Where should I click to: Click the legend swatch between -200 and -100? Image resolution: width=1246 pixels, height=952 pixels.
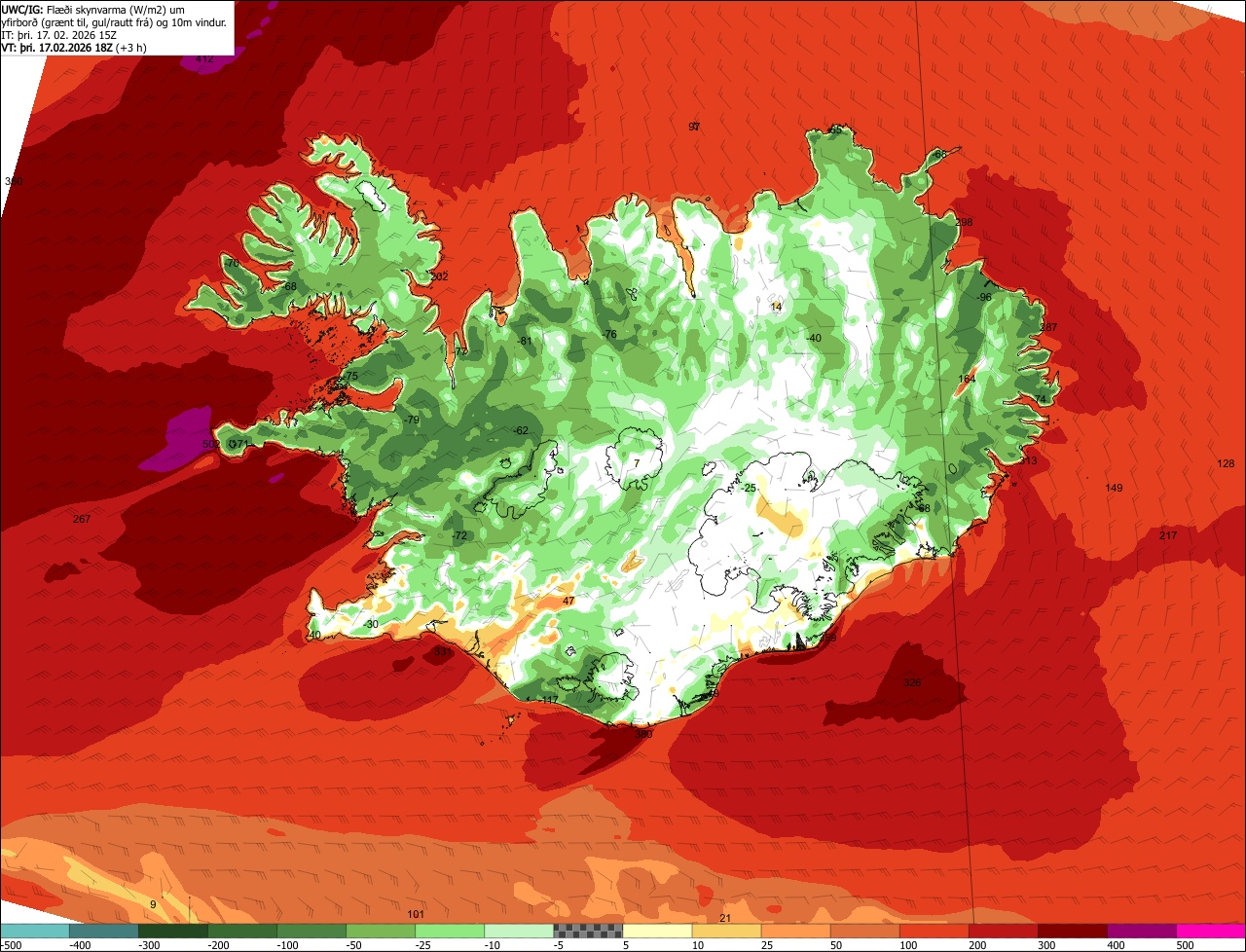click(242, 931)
